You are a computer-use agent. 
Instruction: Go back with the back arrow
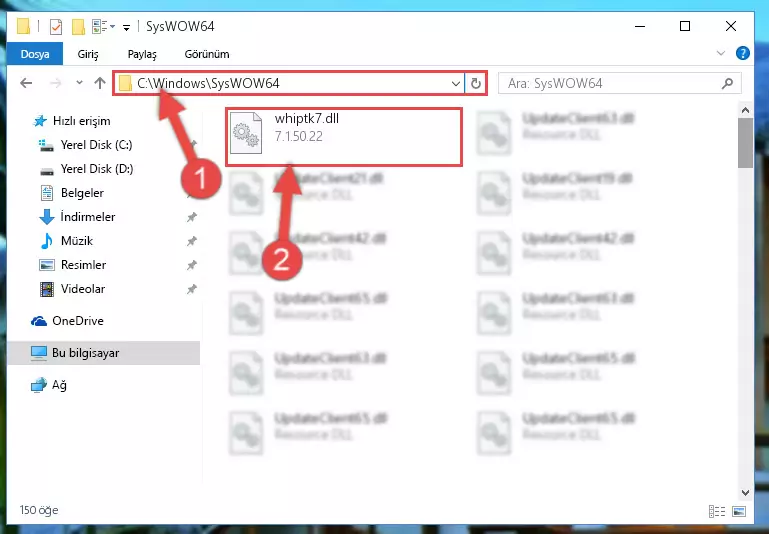click(26, 83)
